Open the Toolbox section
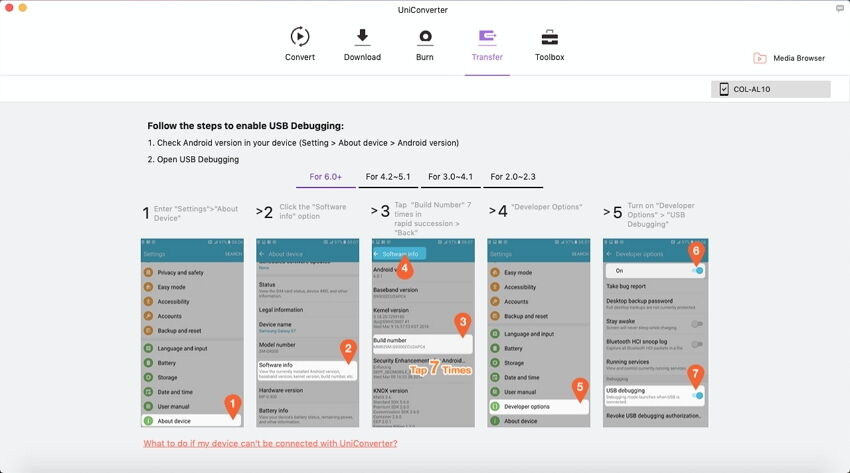 (x=550, y=44)
